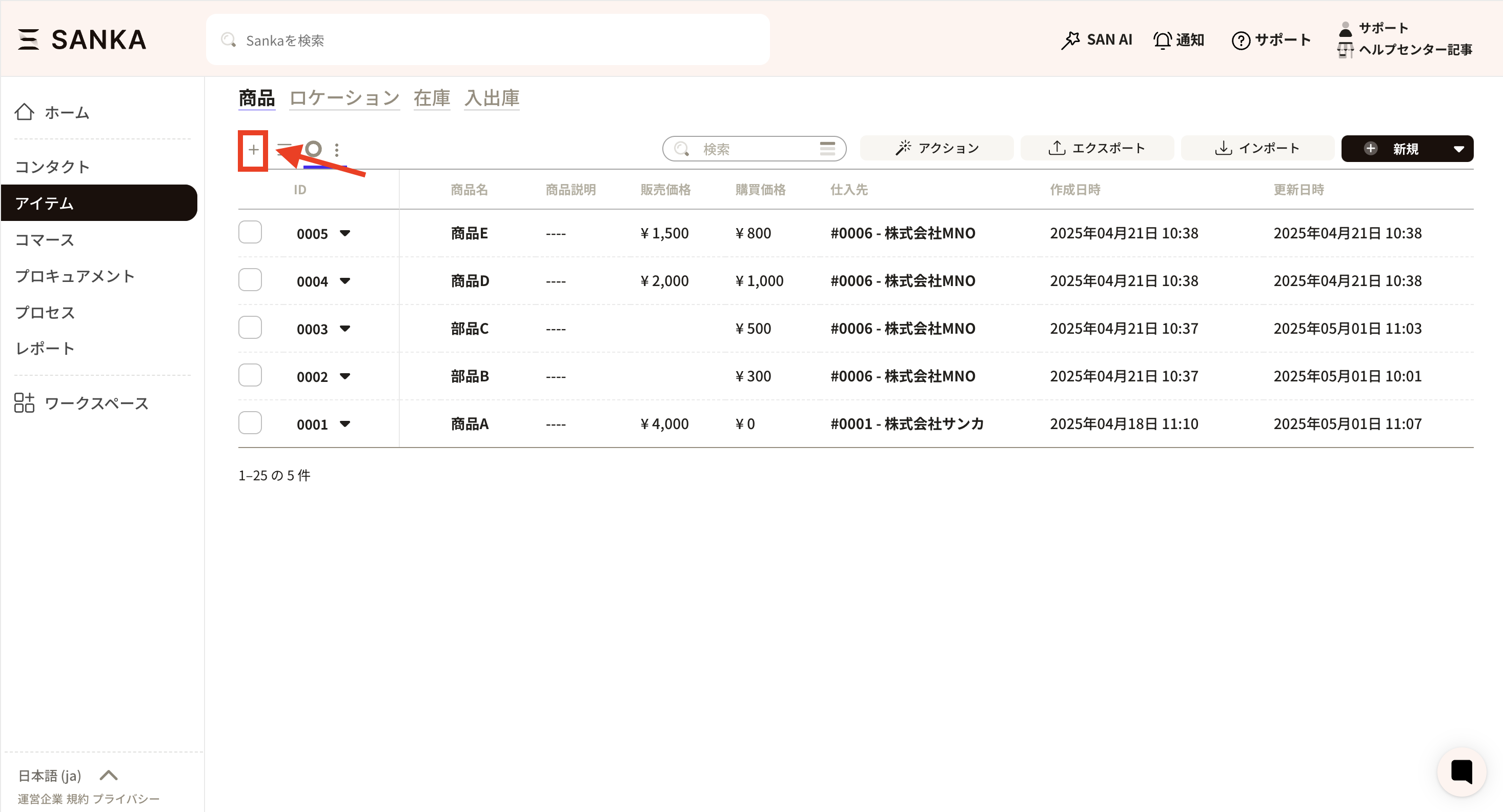
Task: Open the 入出庫 tab
Action: pyautogui.click(x=491, y=98)
